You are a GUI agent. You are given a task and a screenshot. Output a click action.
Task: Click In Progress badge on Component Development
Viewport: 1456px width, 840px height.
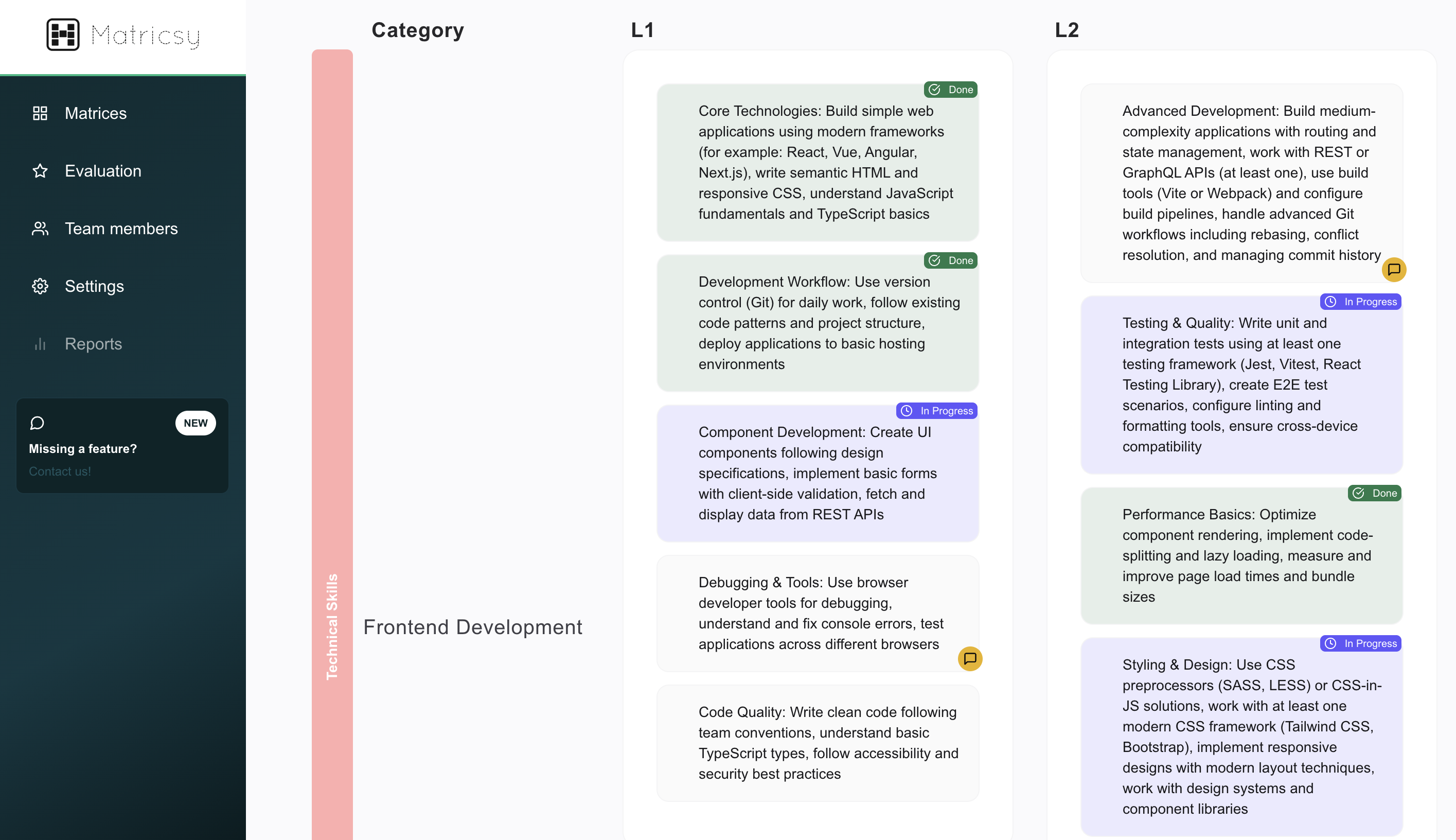click(936, 411)
